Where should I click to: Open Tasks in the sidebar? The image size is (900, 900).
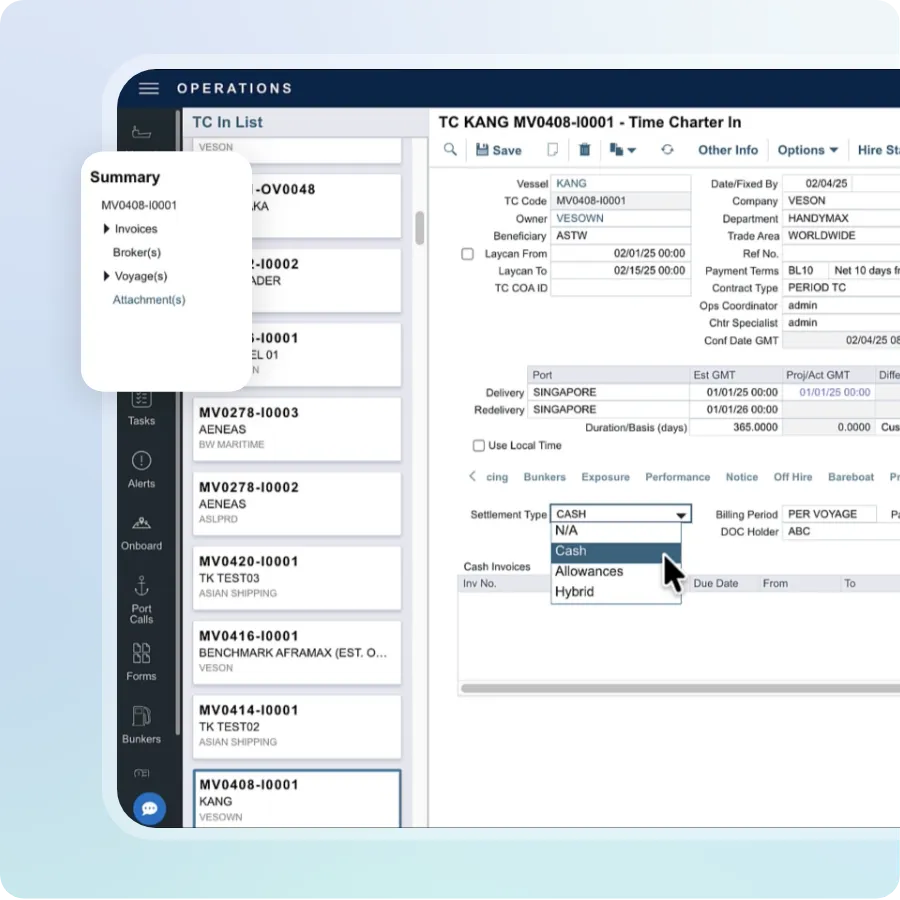coord(141,408)
